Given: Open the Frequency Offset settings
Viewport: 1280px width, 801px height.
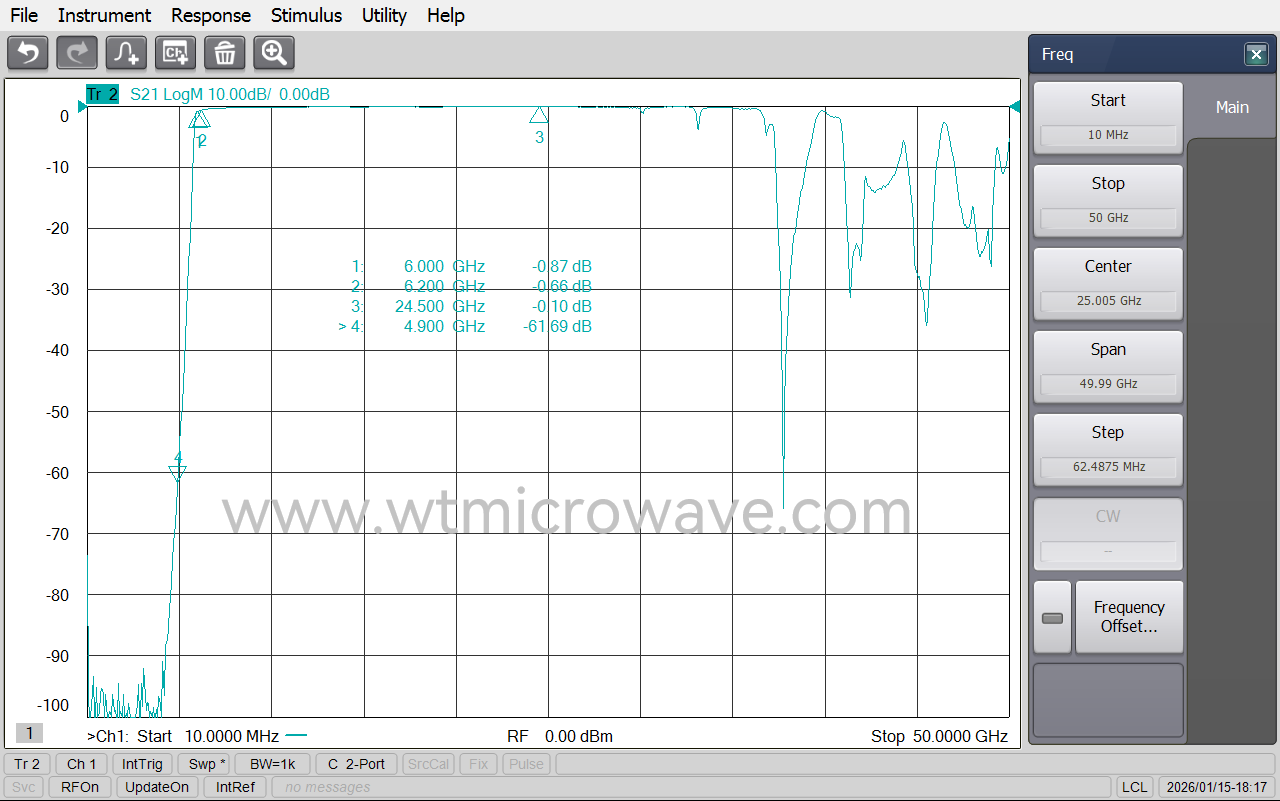Looking at the screenshot, I should click(1129, 617).
